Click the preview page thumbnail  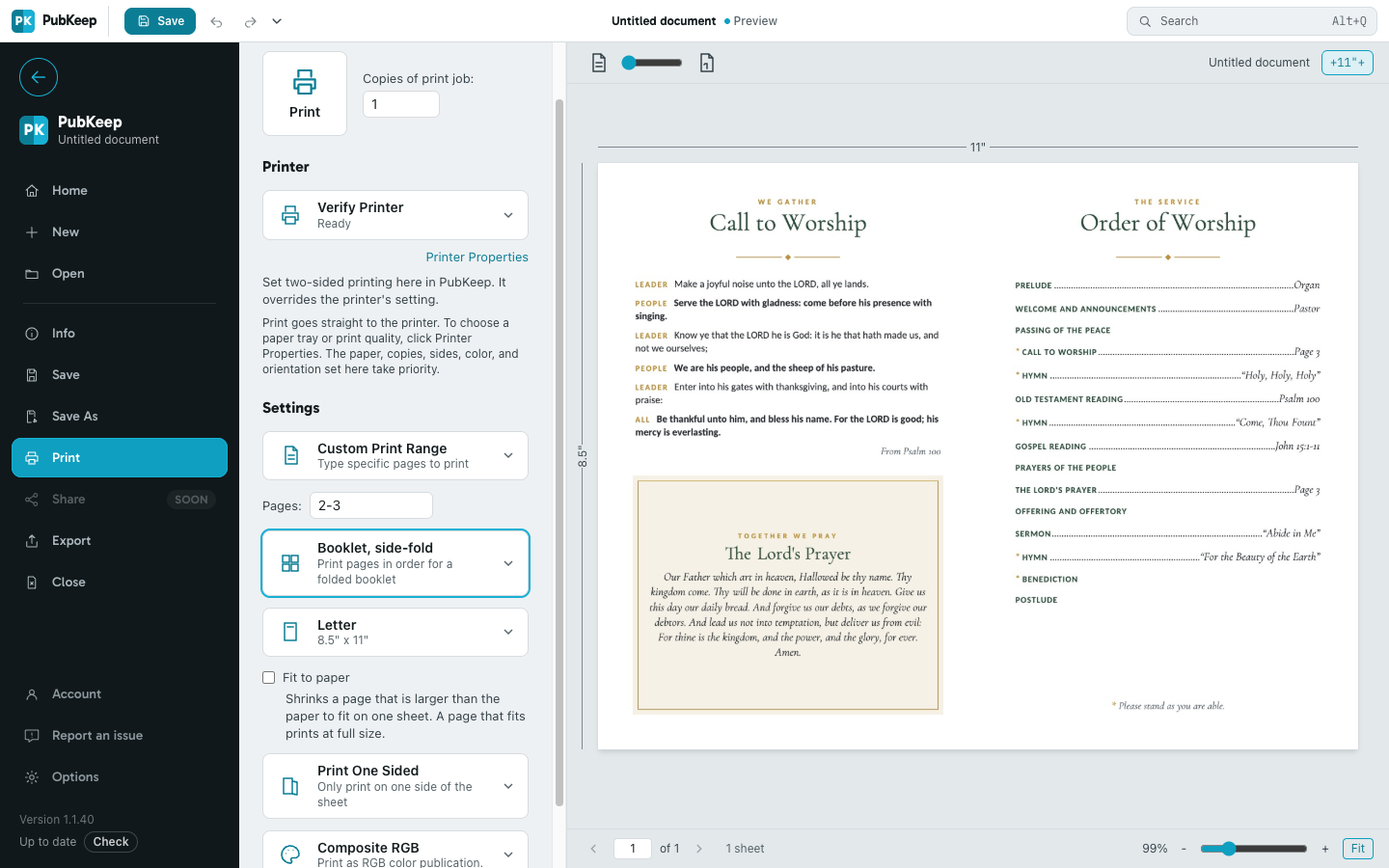click(x=978, y=456)
